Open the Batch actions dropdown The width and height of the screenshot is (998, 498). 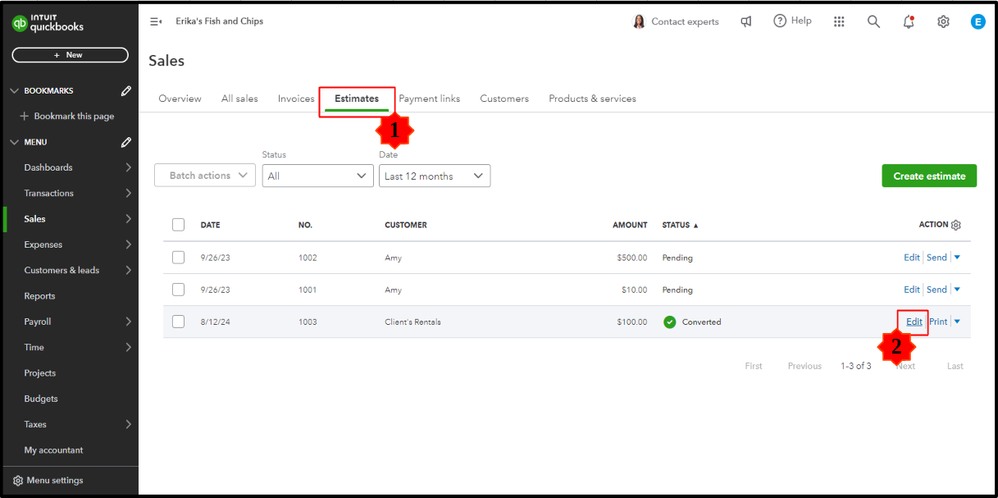(205, 175)
